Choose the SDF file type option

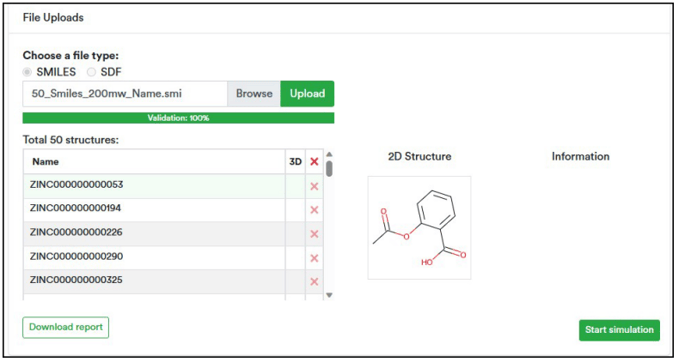[x=91, y=72]
